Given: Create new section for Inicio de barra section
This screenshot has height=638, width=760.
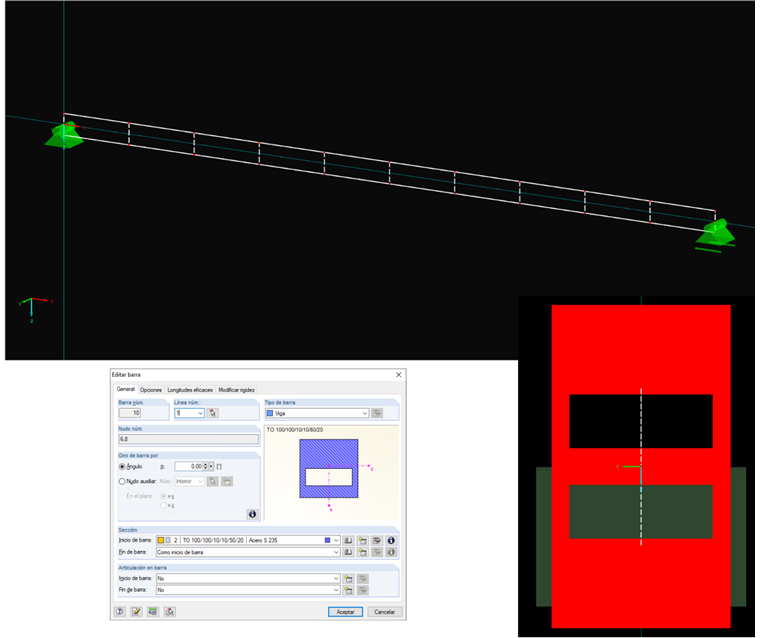Looking at the screenshot, I should point(363,540).
